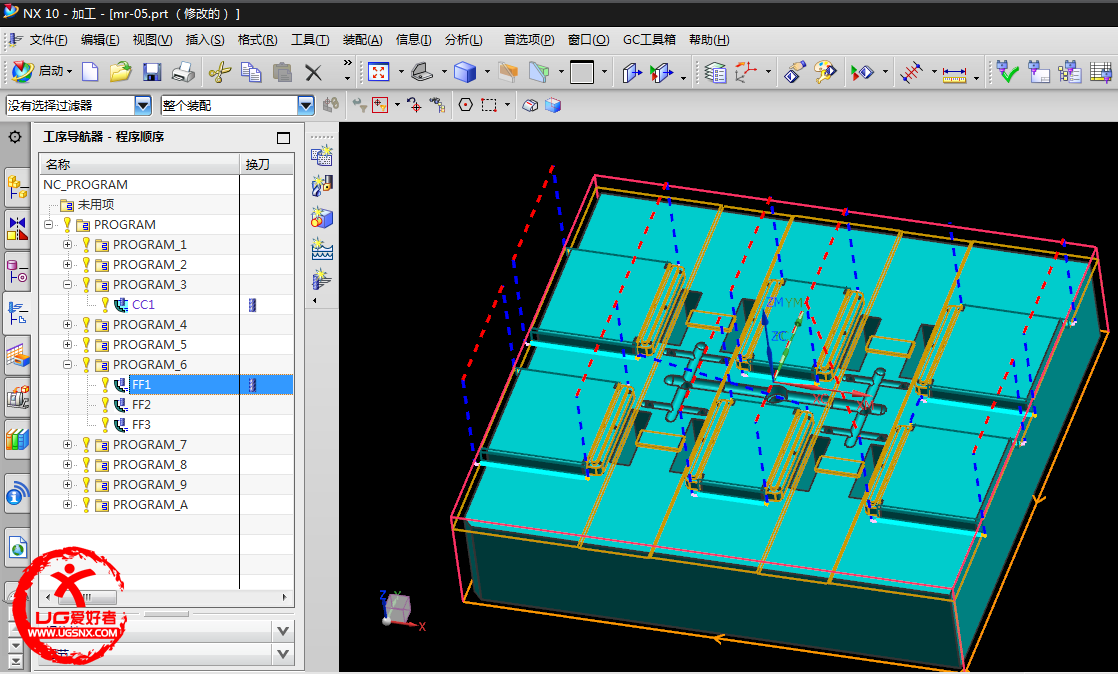Image resolution: width=1118 pixels, height=674 pixels.
Task: Open a part with the folder icon
Action: coord(120,71)
